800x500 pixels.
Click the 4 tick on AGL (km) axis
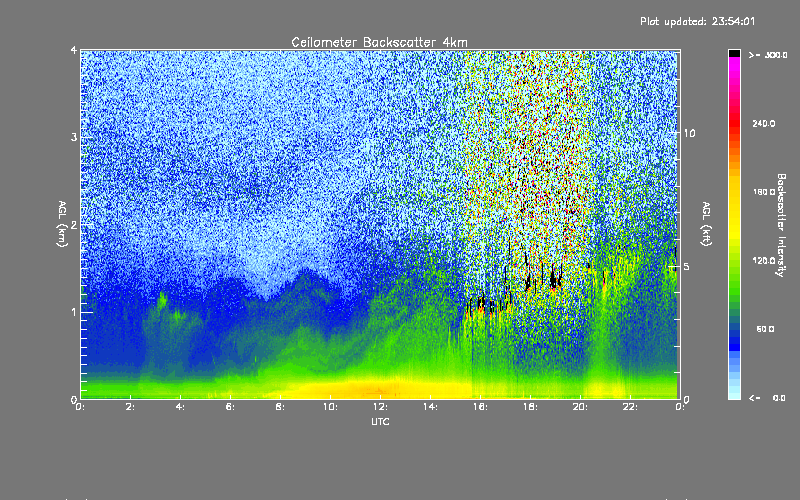pos(74,51)
